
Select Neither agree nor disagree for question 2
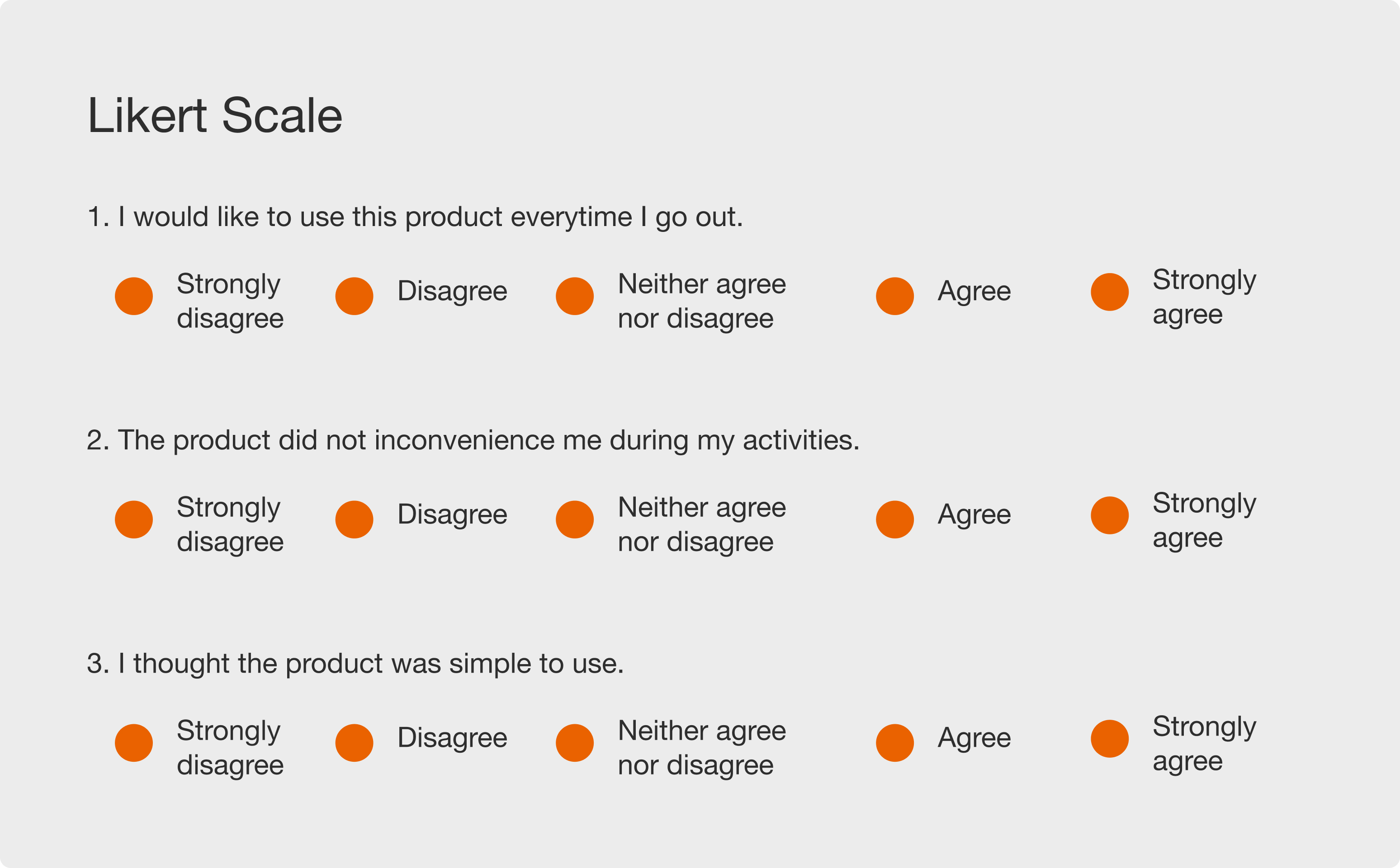[575, 519]
